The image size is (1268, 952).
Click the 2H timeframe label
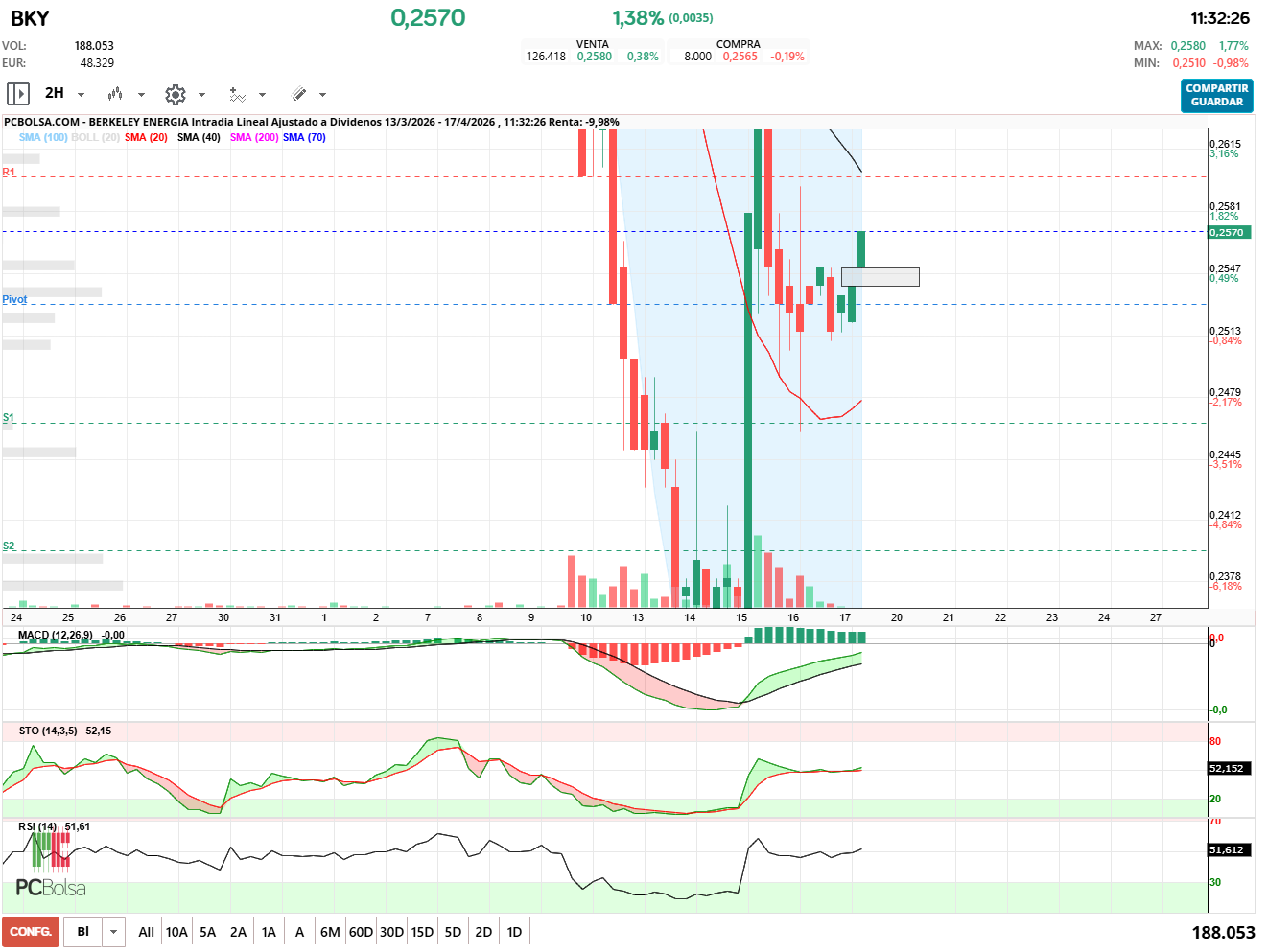pos(55,93)
